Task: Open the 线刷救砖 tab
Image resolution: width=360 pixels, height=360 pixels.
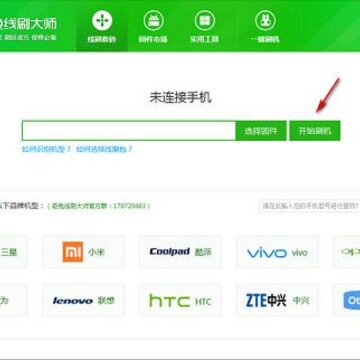Action: tap(102, 26)
